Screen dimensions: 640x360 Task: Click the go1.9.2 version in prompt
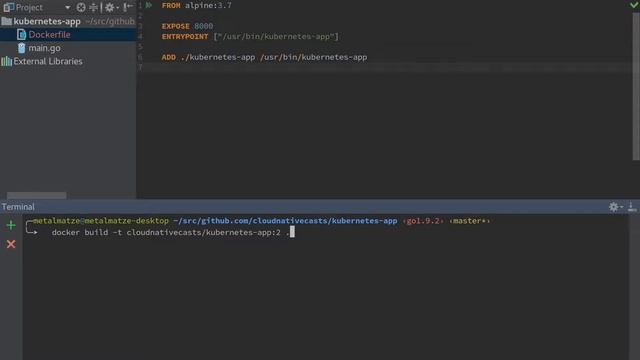(423, 221)
